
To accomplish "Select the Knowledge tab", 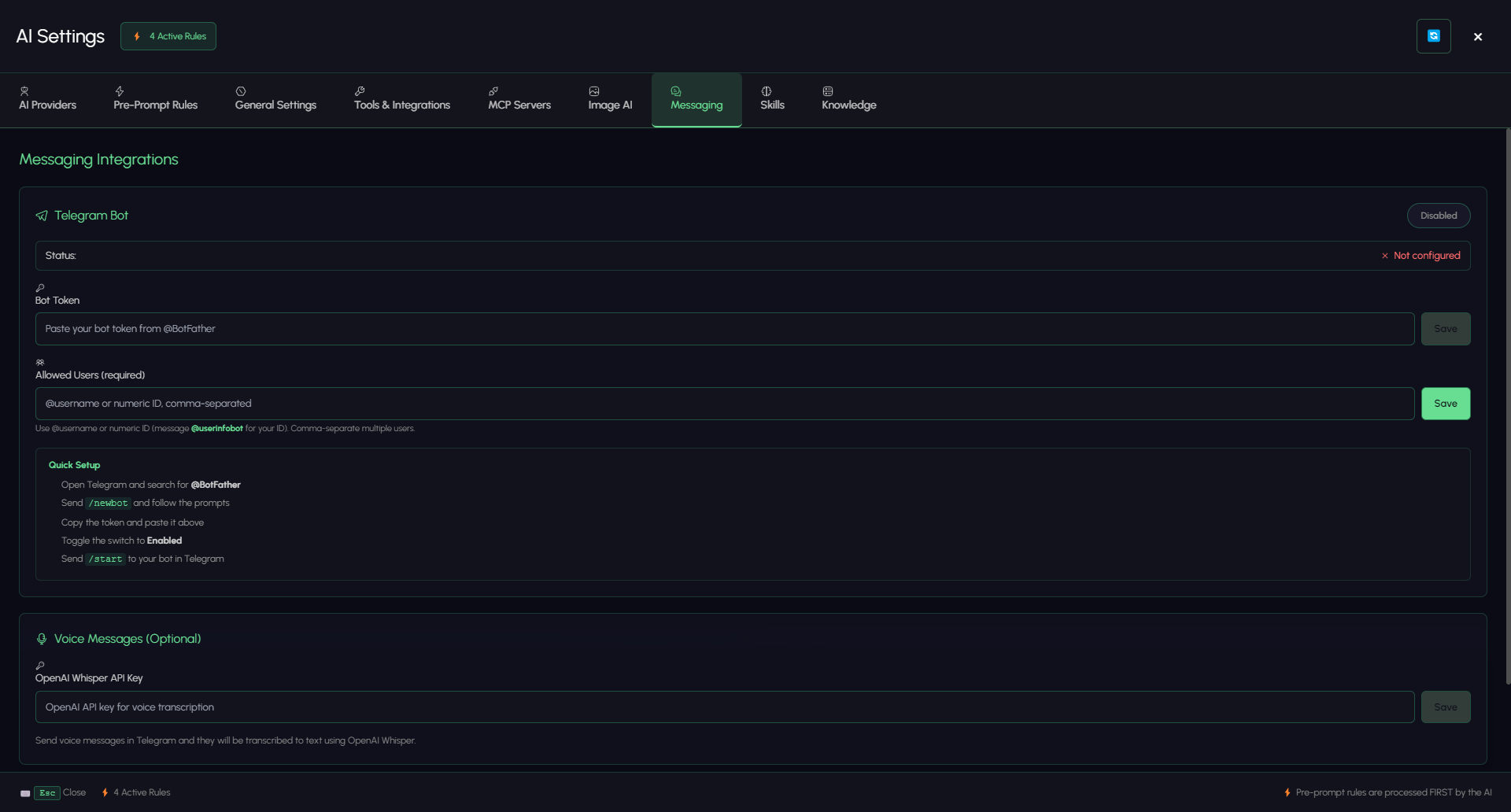I will pyautogui.click(x=849, y=99).
